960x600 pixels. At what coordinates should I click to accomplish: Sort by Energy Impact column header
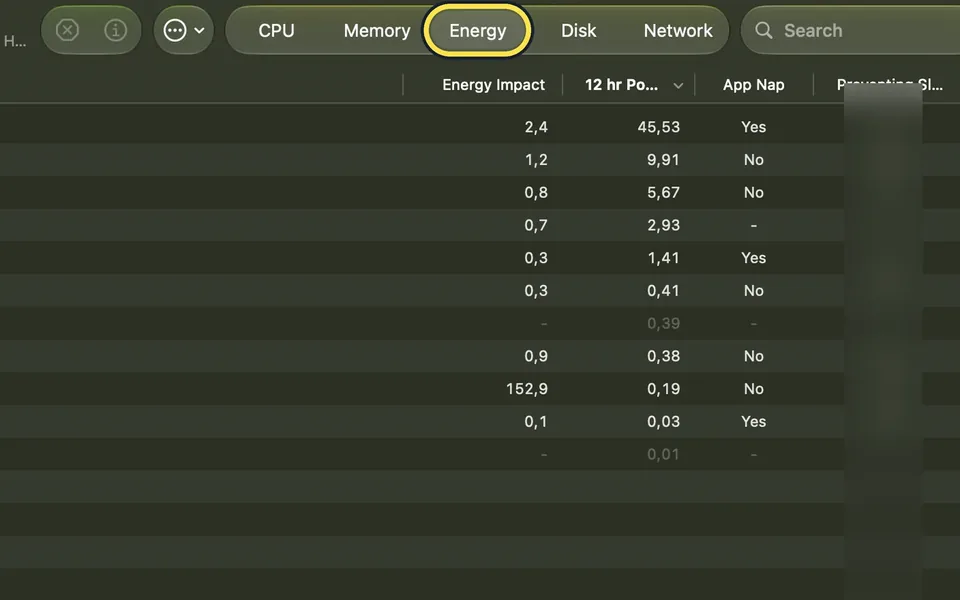[493, 85]
